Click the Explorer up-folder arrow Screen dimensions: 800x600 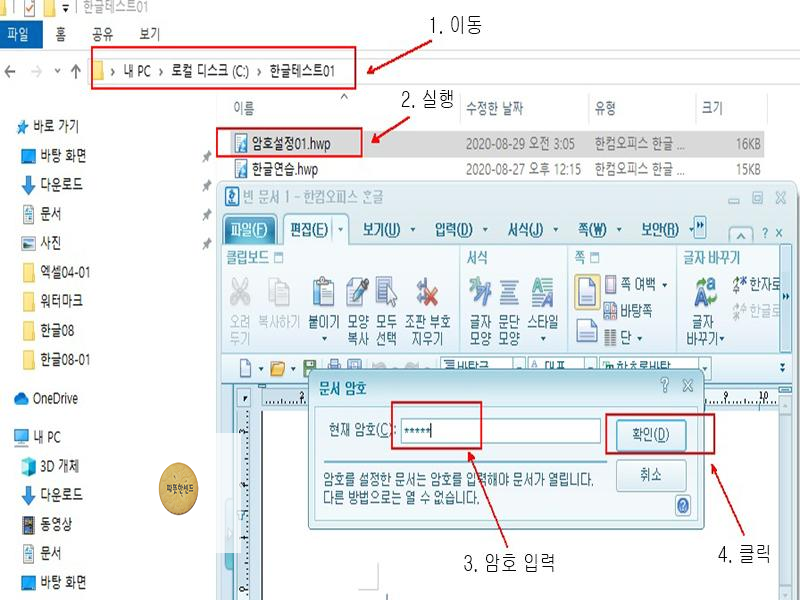coord(76,71)
